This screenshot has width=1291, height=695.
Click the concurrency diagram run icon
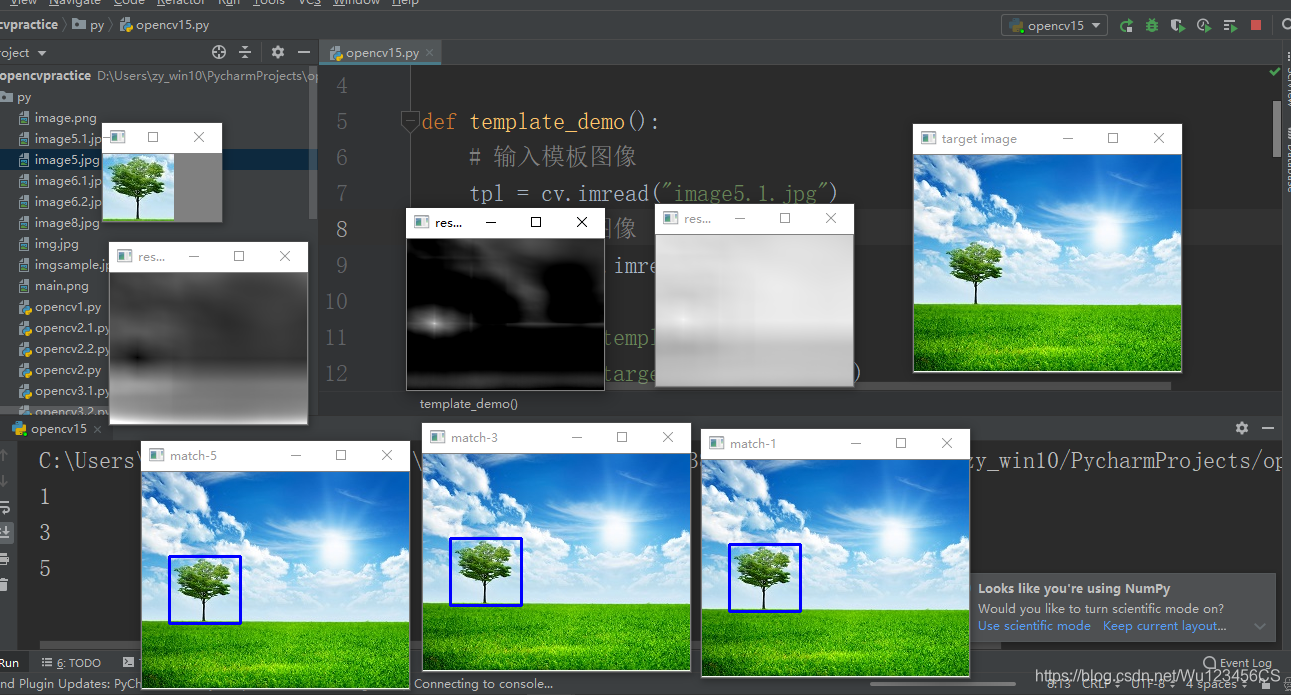point(1229,26)
